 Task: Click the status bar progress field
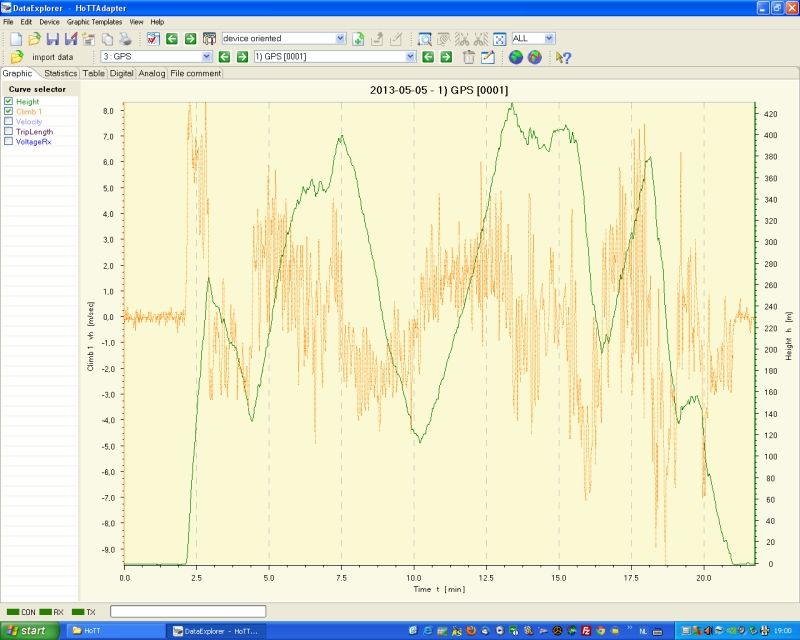click(188, 611)
